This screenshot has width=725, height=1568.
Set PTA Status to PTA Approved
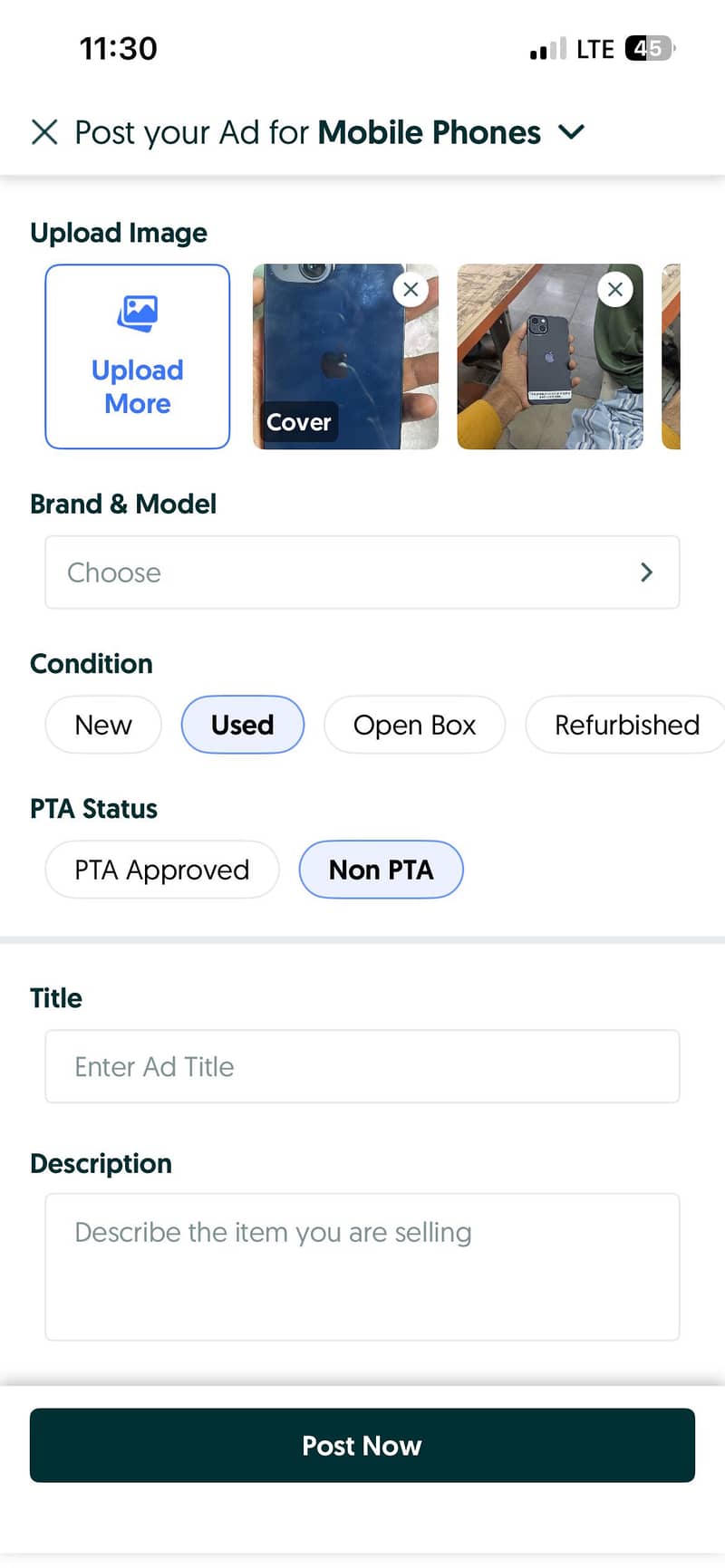pyautogui.click(x=161, y=870)
